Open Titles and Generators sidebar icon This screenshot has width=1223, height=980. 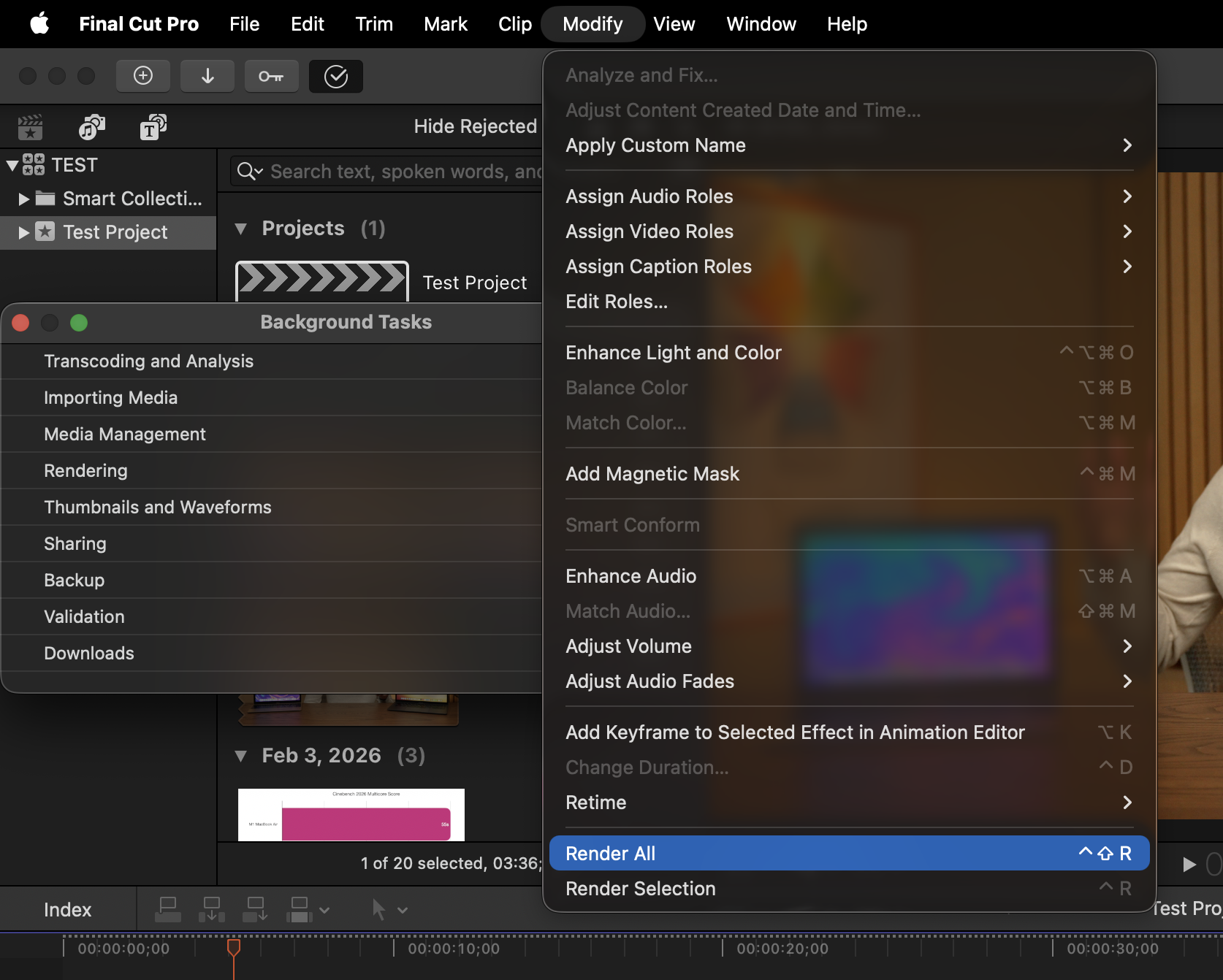tap(153, 127)
